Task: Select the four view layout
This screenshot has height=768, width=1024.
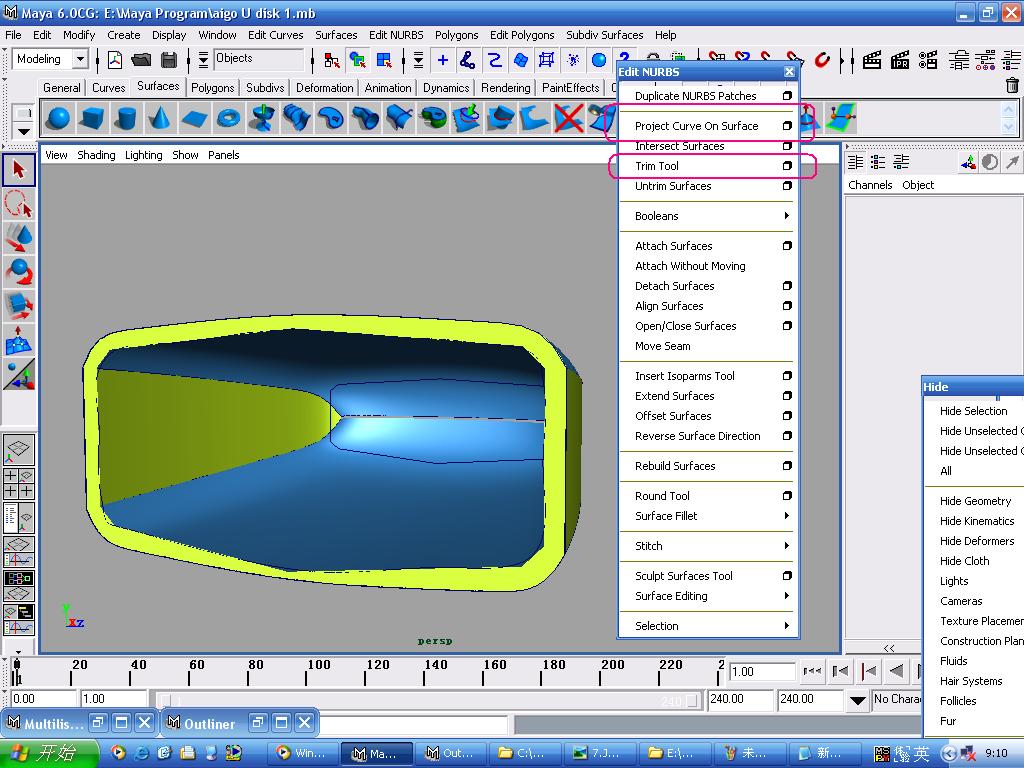Action: point(19,484)
